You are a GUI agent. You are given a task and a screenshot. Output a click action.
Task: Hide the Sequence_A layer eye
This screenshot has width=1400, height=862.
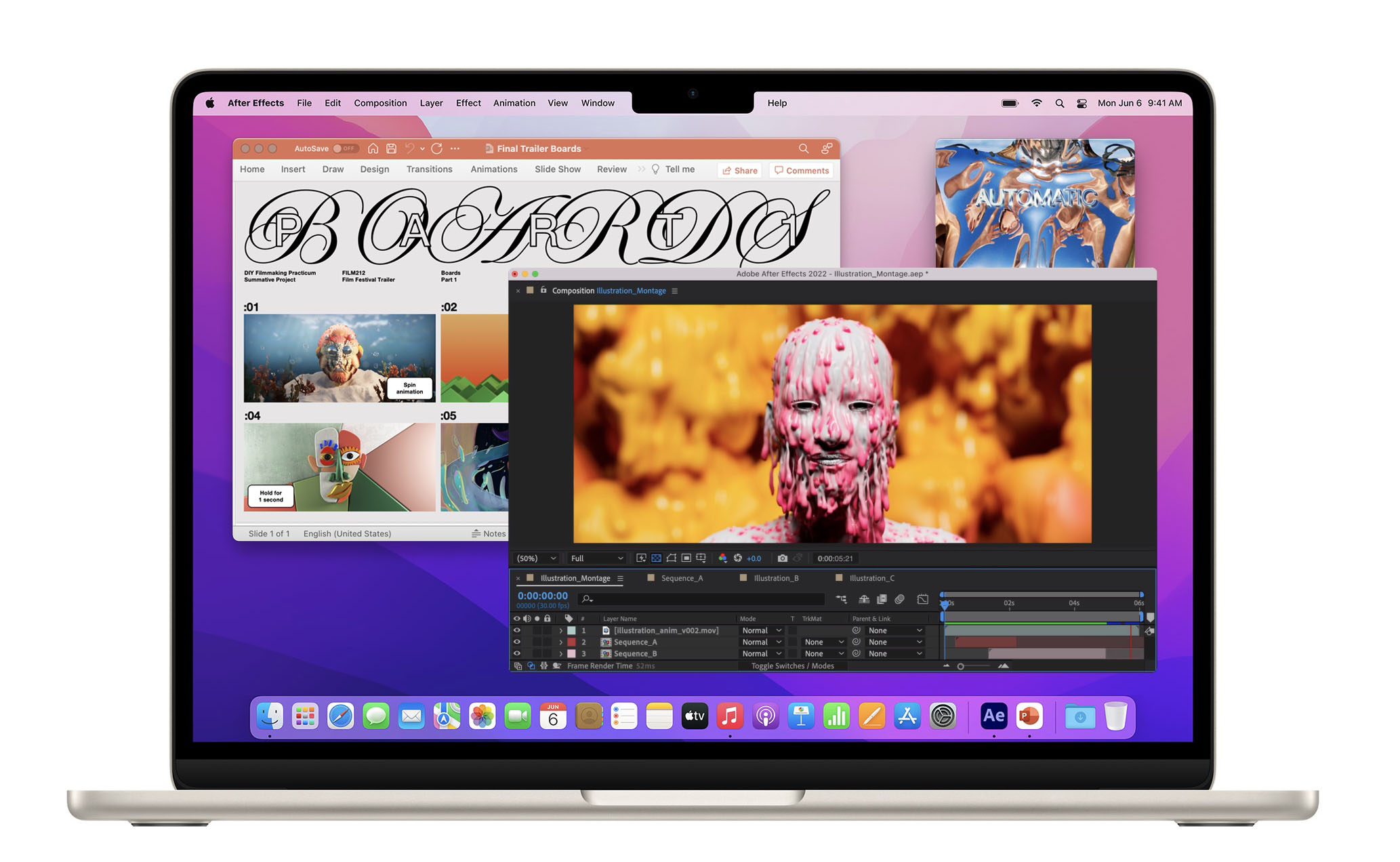tap(517, 642)
